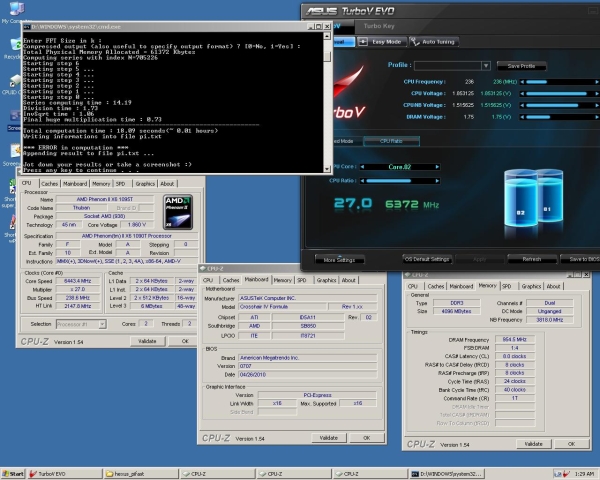Lower CPU Ratio using the left arrow
The width and height of the screenshot is (600, 480).
coord(362,181)
